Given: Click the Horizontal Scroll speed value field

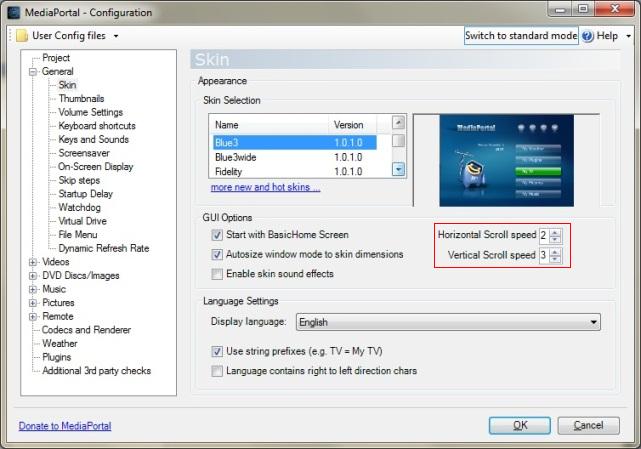Looking at the screenshot, I should 545,235.
